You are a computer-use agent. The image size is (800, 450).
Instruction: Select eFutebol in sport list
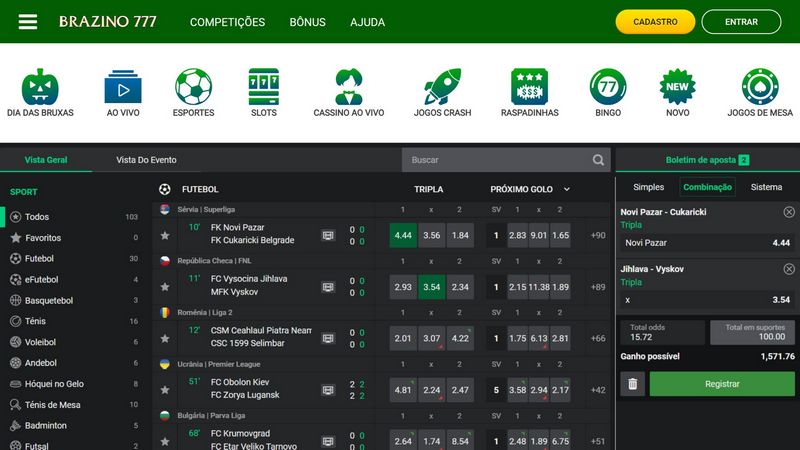point(74,280)
